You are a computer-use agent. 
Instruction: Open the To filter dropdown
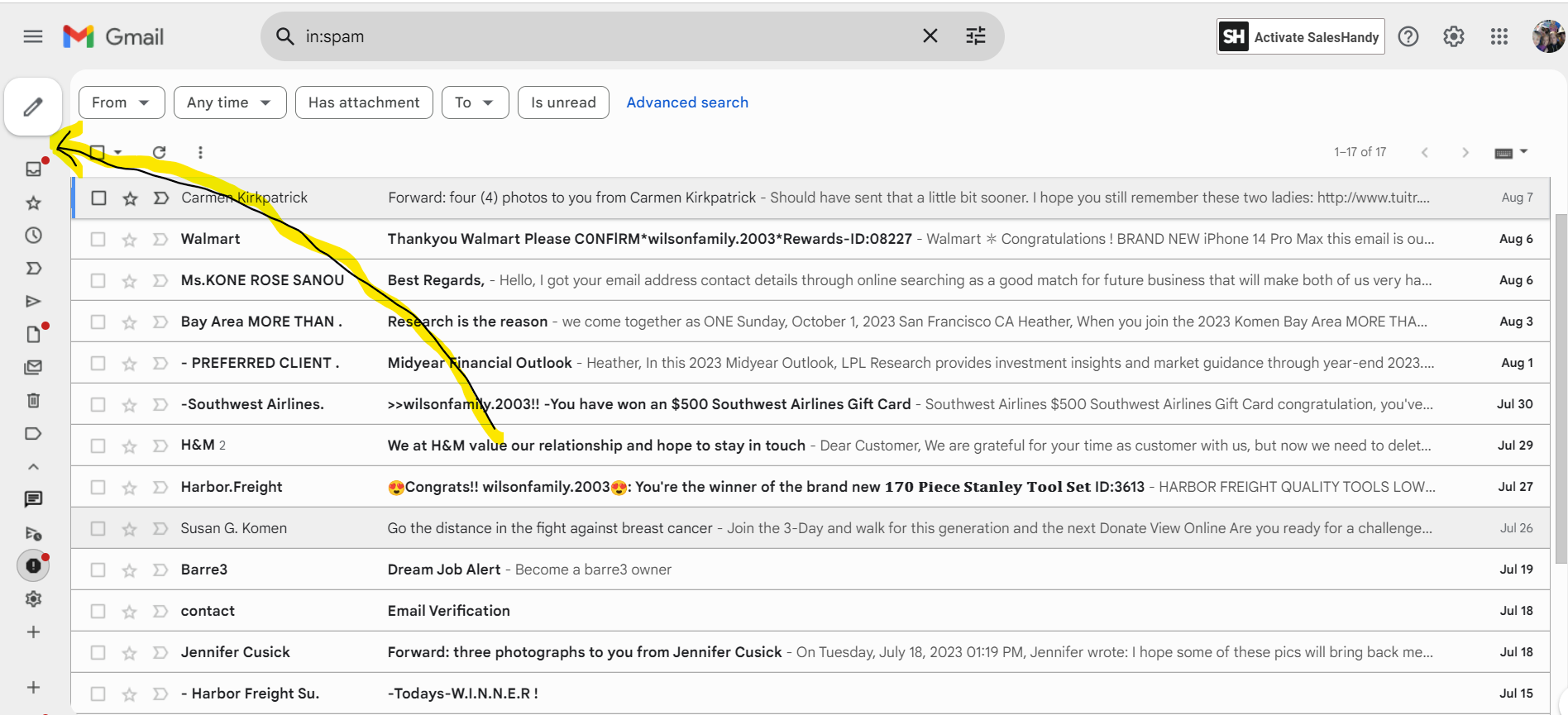click(x=475, y=102)
